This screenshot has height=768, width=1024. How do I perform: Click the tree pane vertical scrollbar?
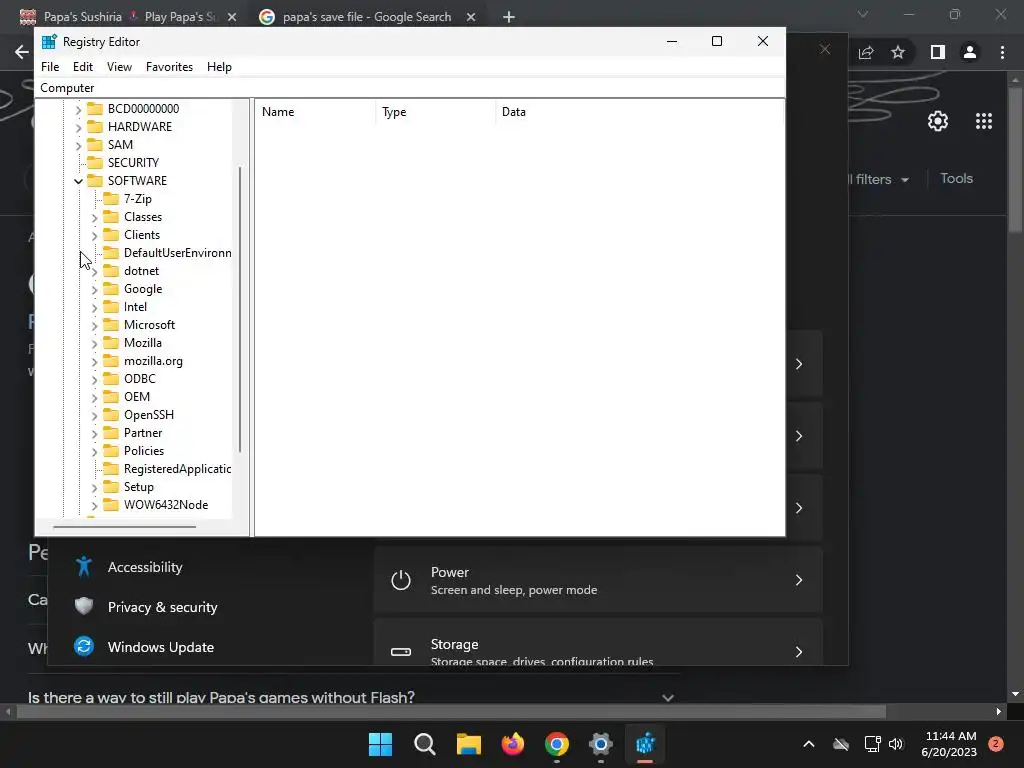tap(240, 310)
